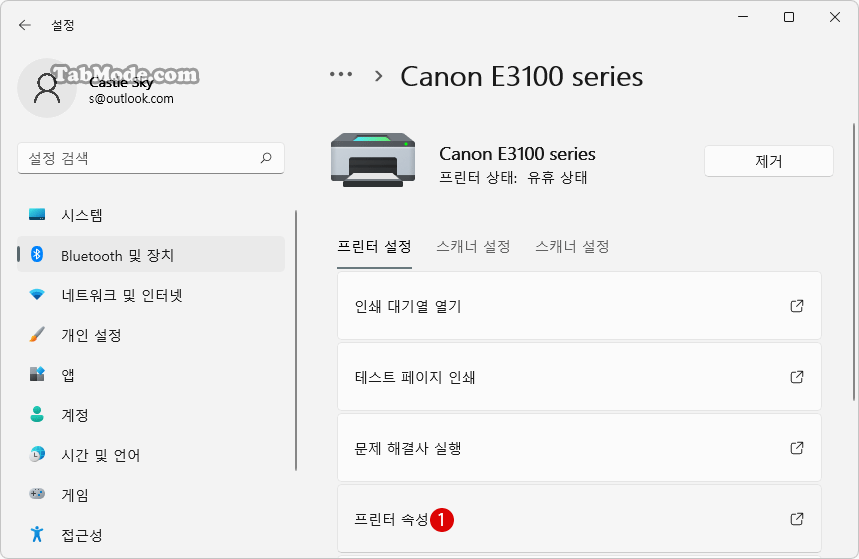Open 네트워크 및 인터넷 settings
This screenshot has height=559, width=859.
[x=151, y=295]
